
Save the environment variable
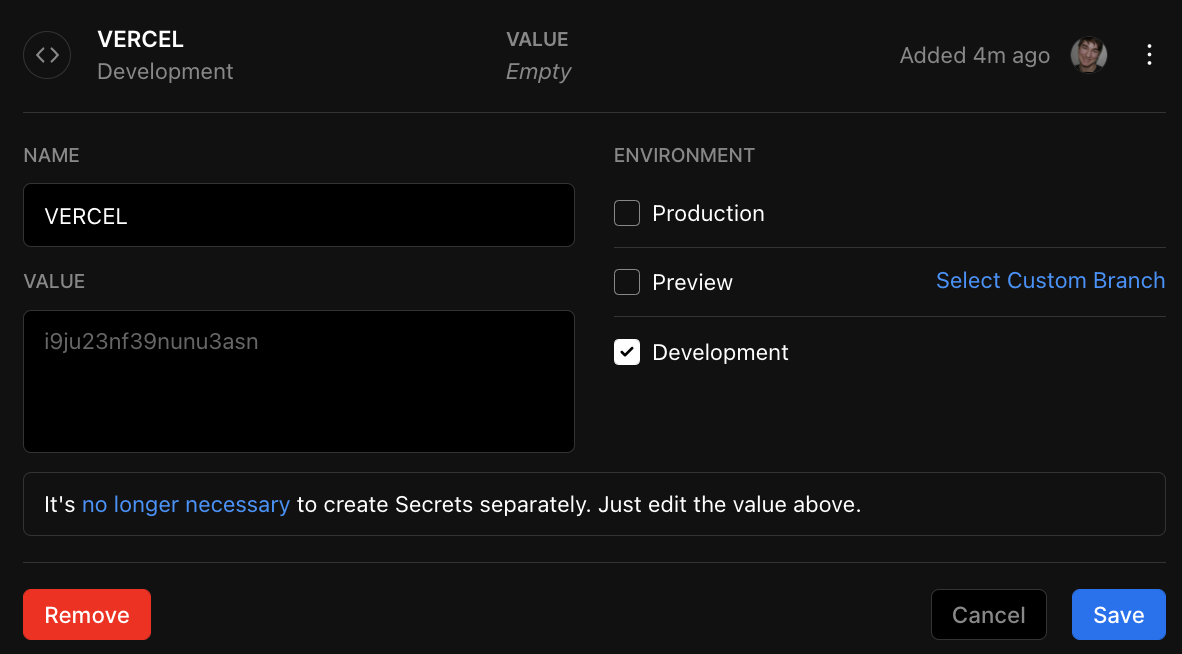1119,615
